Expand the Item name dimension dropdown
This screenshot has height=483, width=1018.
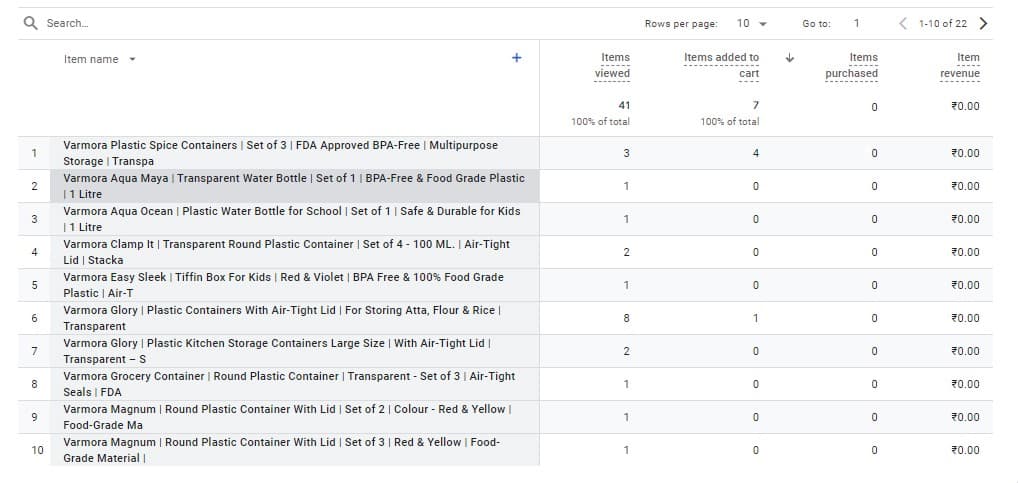[x=132, y=59]
